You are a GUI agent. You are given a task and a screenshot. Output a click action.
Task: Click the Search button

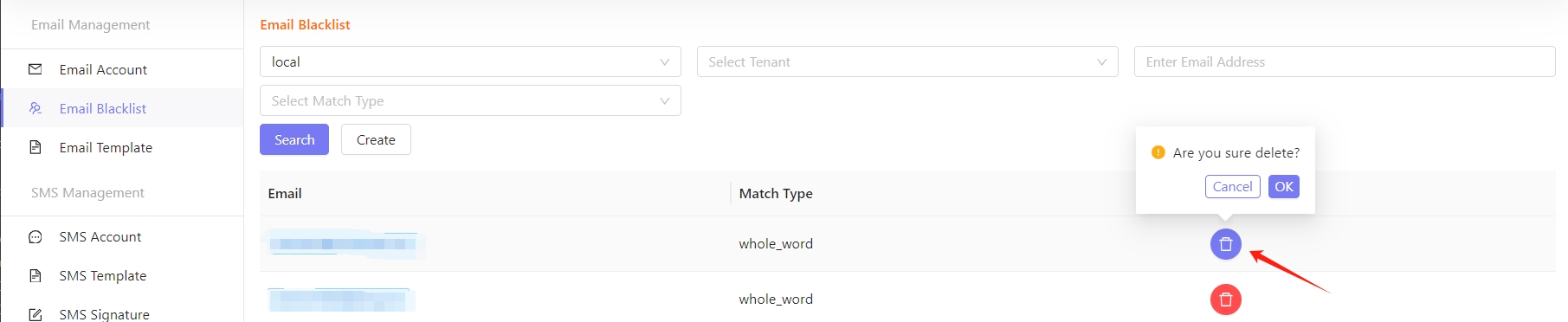(294, 139)
